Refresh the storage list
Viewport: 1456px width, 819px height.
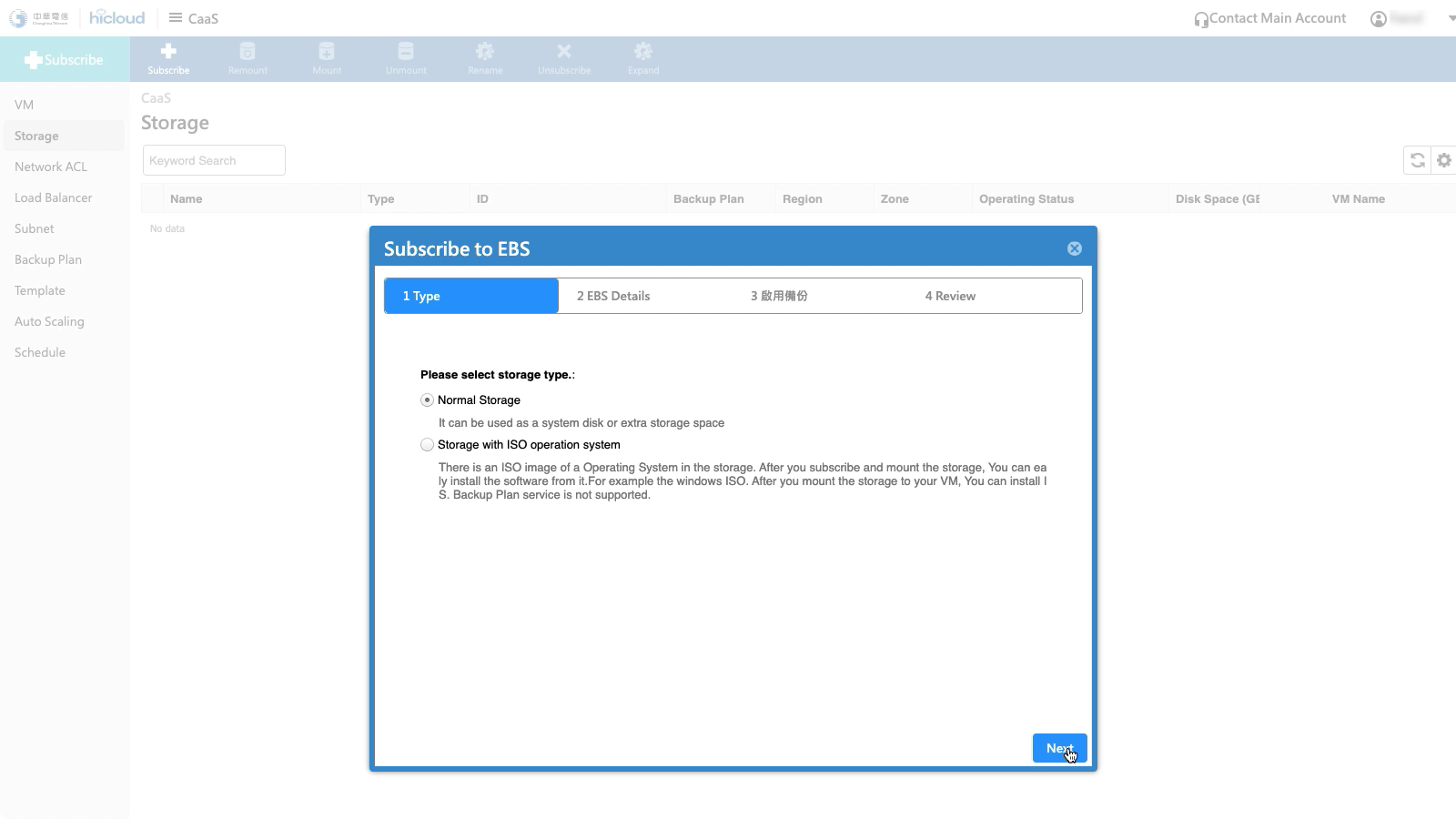pos(1417,160)
